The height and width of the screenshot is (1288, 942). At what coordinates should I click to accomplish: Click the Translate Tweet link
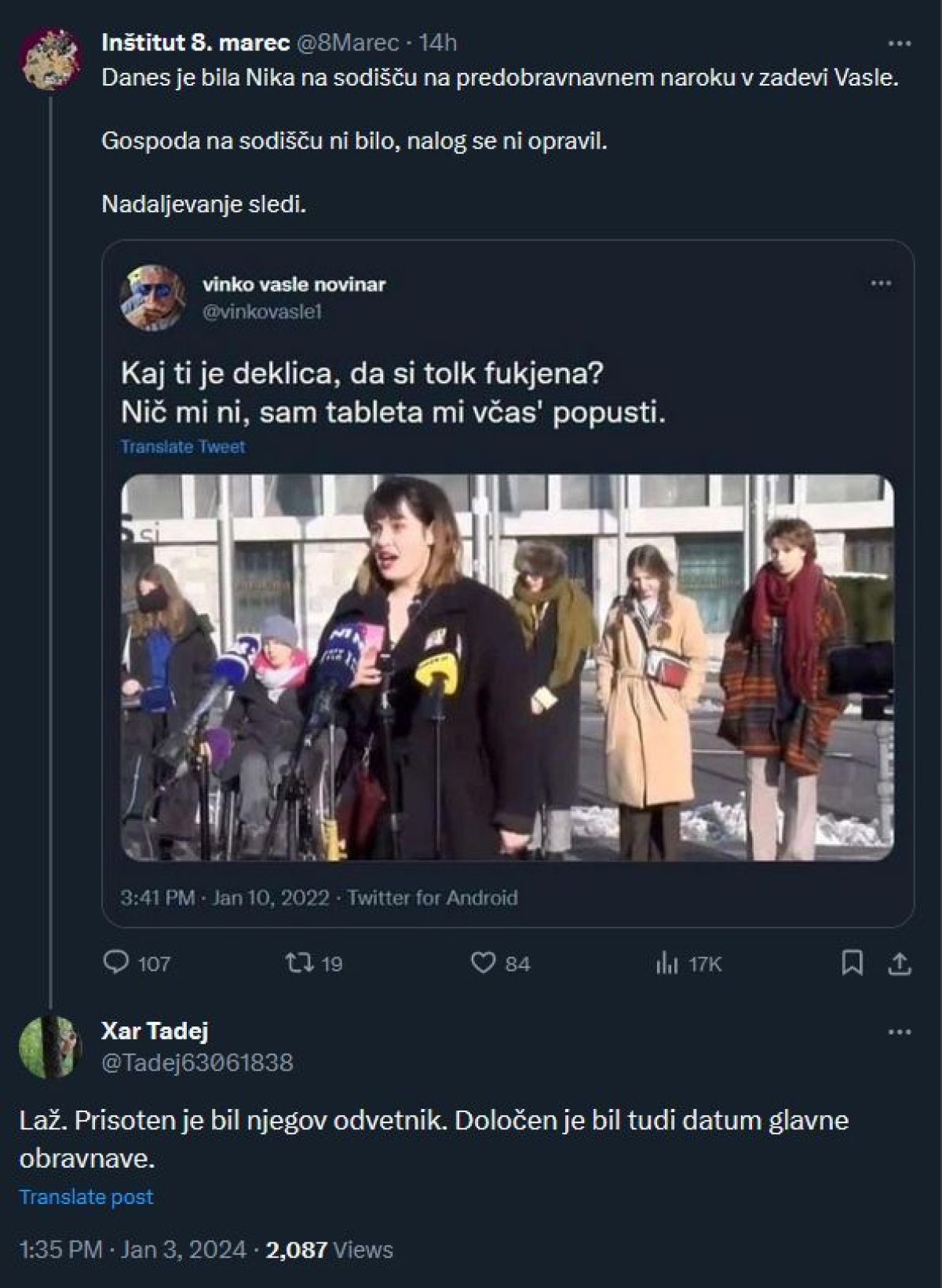click(x=183, y=447)
